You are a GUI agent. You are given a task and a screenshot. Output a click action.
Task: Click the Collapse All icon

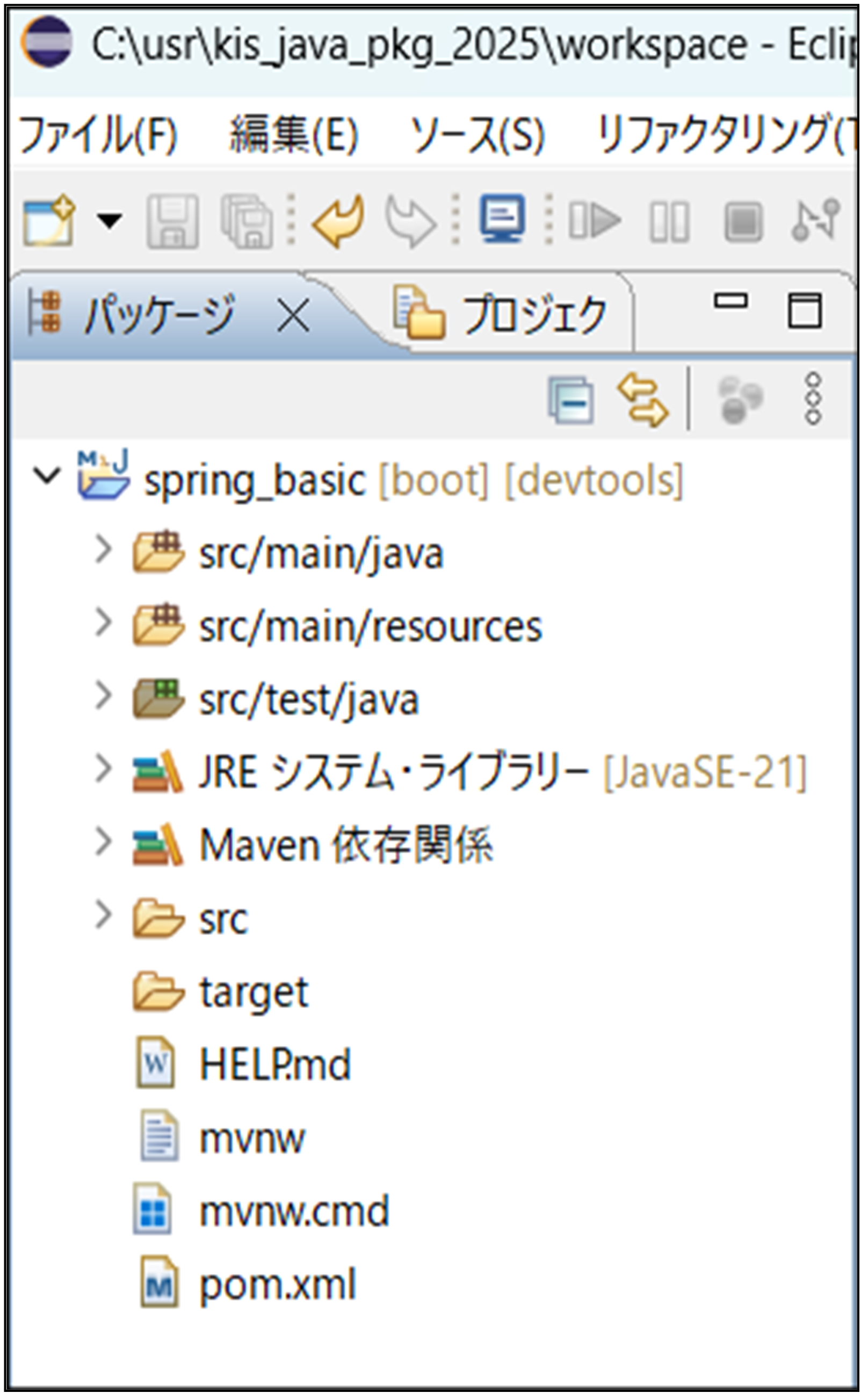pos(570,400)
